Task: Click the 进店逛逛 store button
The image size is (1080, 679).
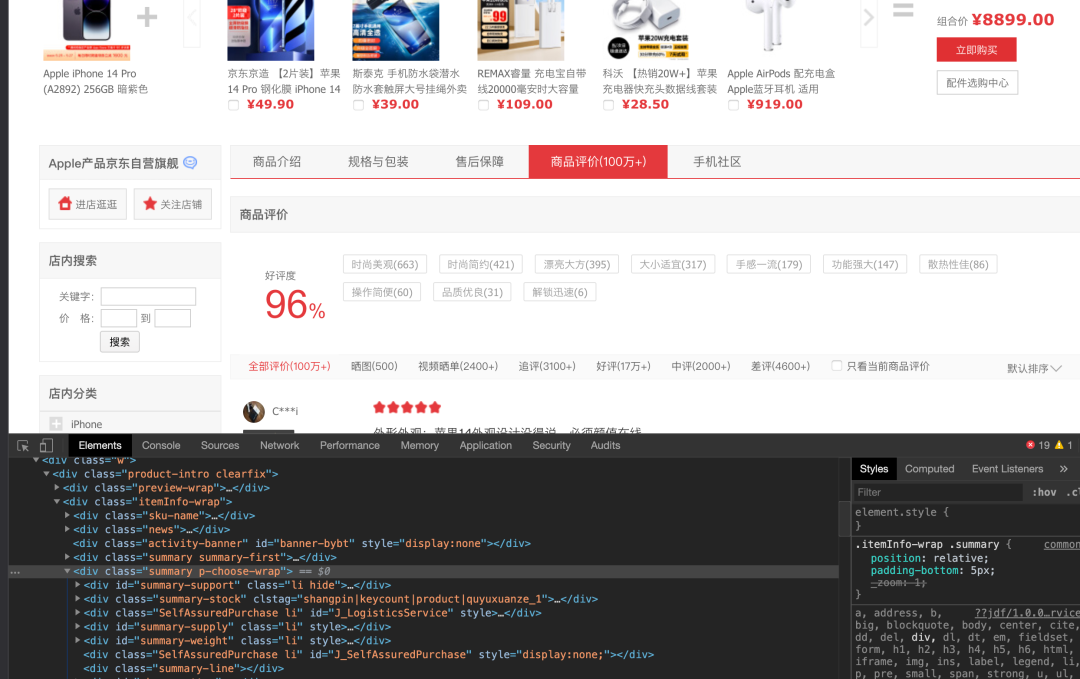Action: [87, 204]
